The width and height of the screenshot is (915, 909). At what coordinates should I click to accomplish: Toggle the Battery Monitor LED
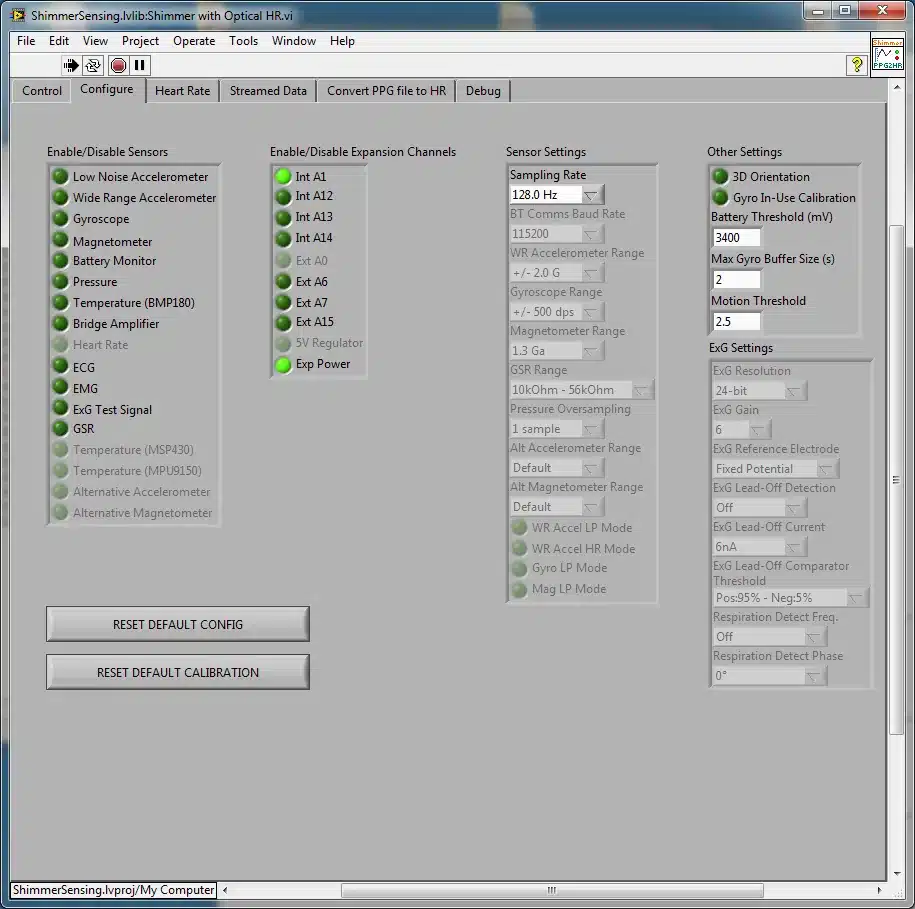click(x=60, y=260)
